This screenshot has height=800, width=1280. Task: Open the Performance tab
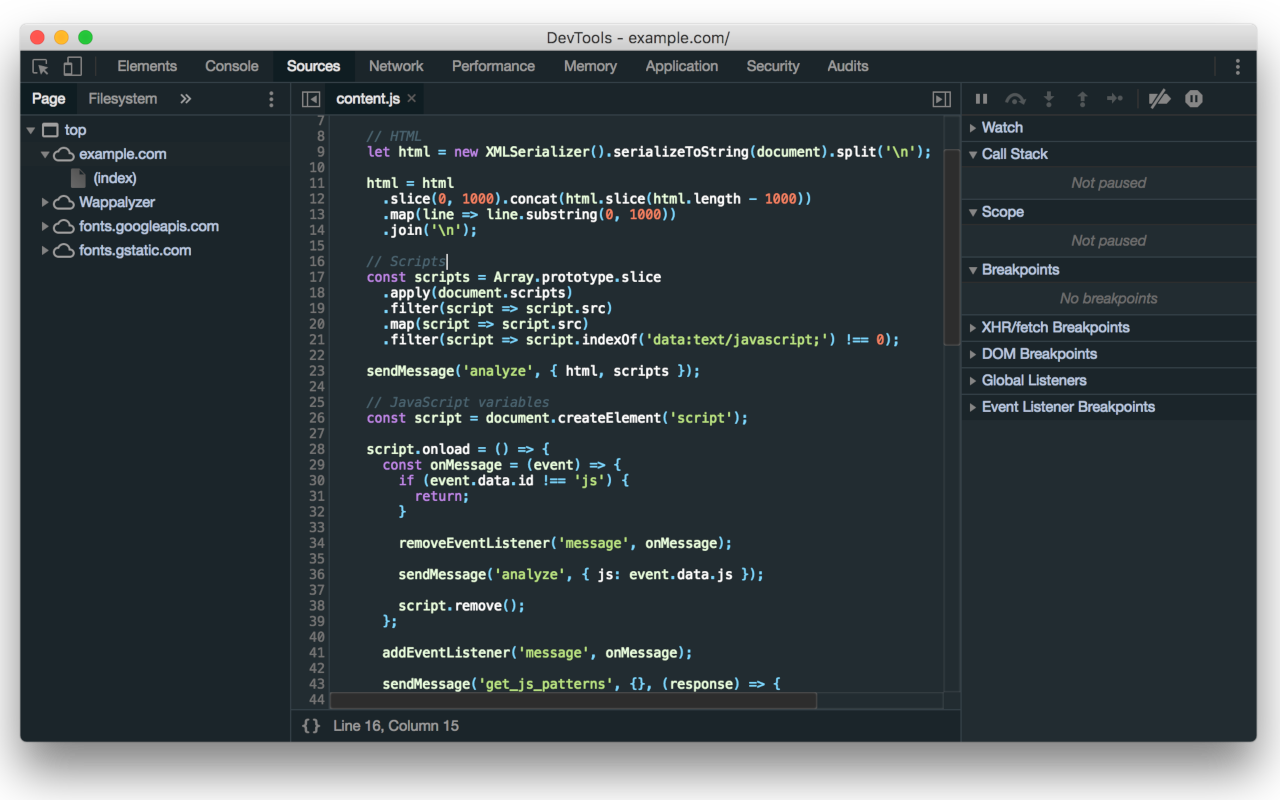[x=493, y=66]
